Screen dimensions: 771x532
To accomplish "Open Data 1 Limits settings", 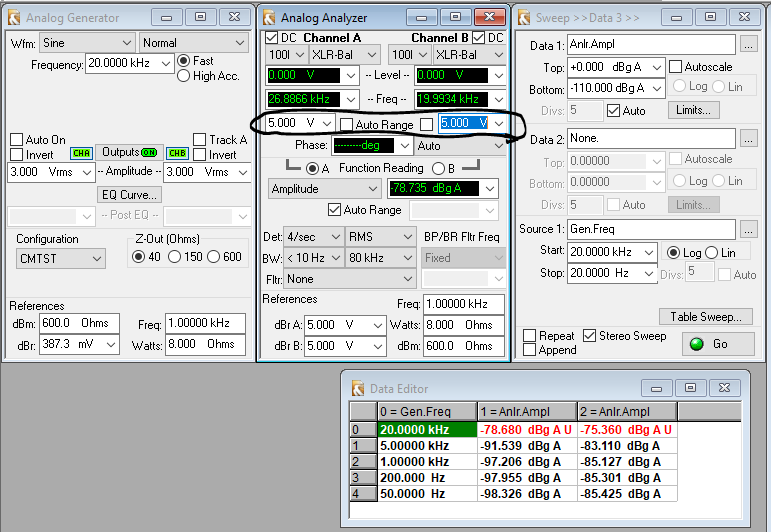I will tap(693, 110).
